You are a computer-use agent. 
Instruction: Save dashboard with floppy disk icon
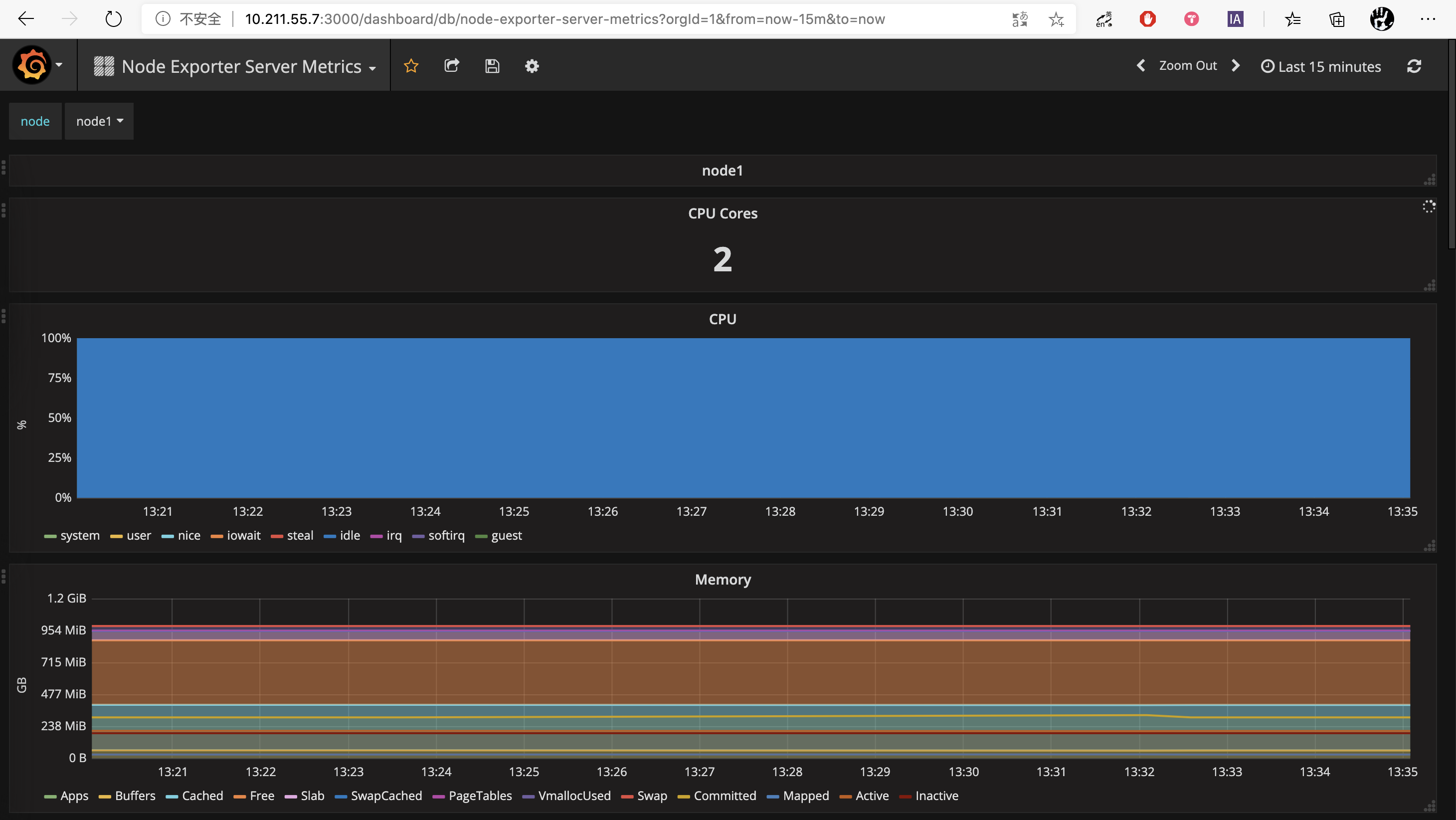(x=492, y=66)
